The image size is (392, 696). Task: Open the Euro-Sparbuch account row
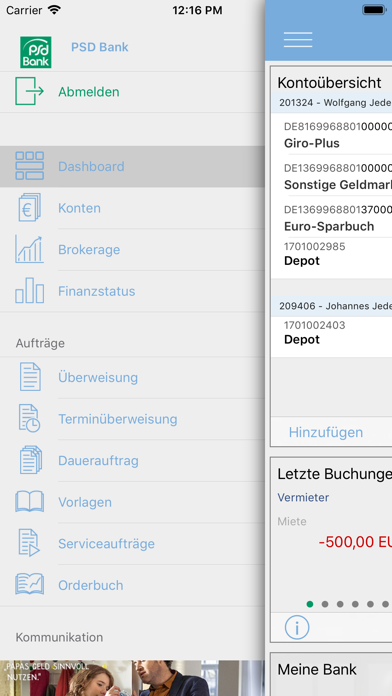(332, 218)
